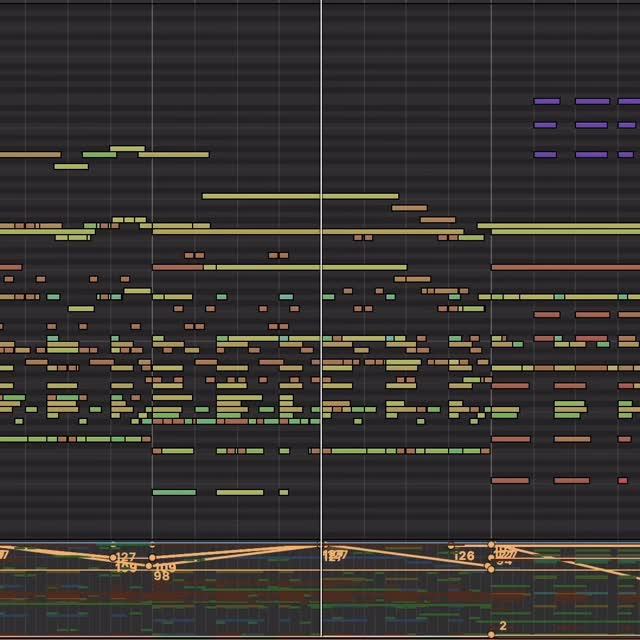Select the automation point labeled 98
The height and width of the screenshot is (640, 640).
click(x=149, y=566)
